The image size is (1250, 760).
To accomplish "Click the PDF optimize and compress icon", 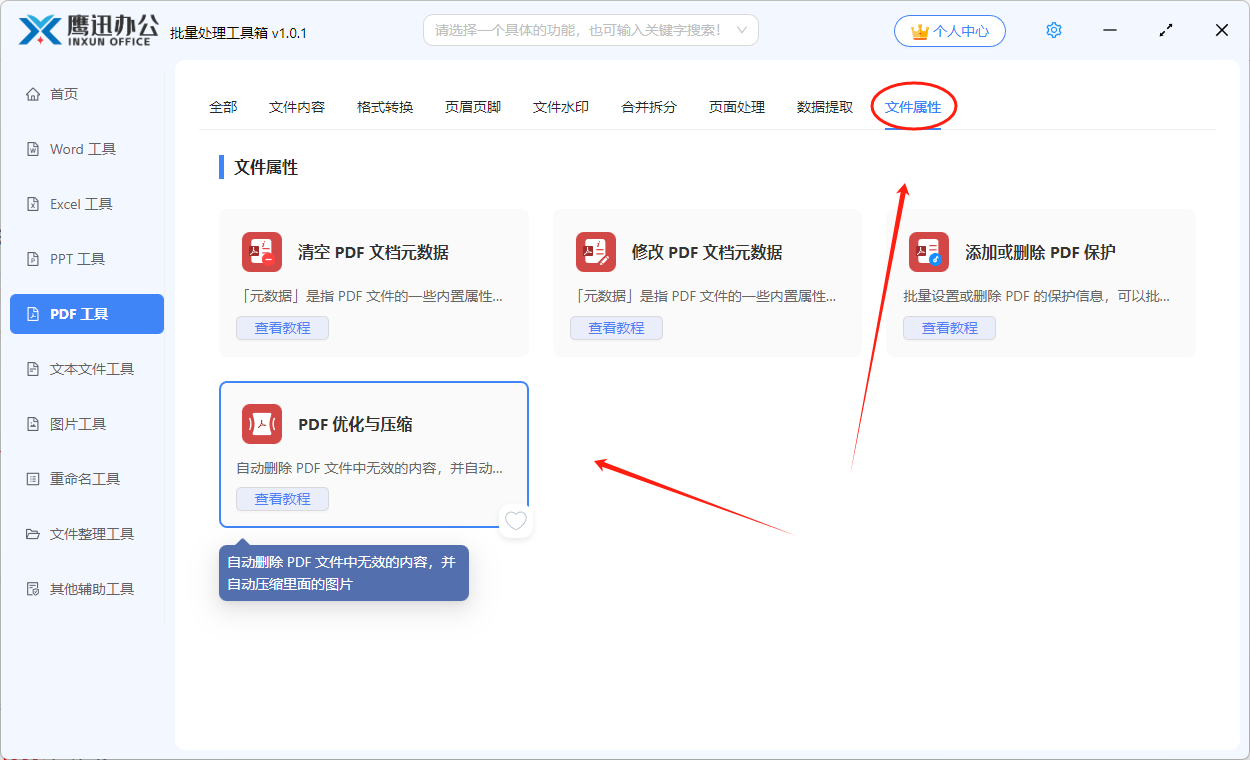I will click(262, 424).
